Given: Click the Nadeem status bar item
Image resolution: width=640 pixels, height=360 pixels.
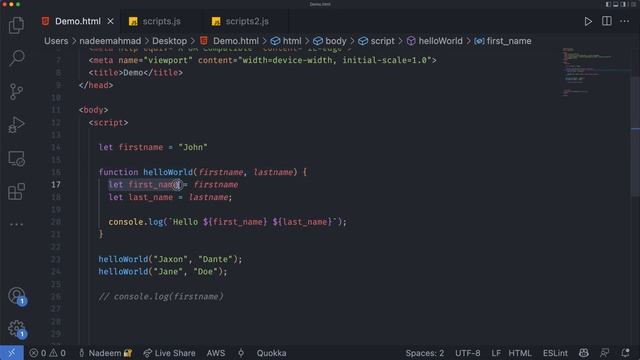Looking at the screenshot, I should point(105,353).
